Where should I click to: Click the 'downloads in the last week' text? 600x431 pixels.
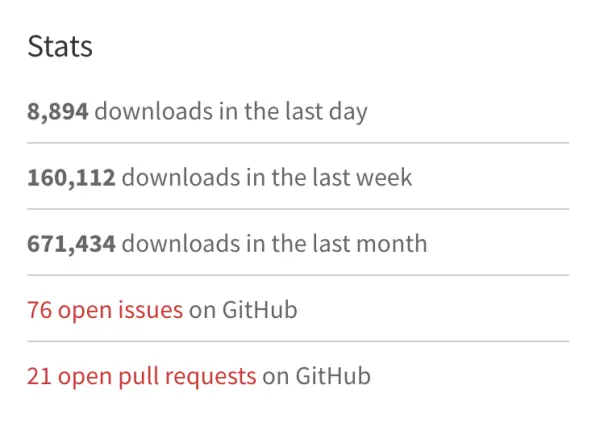tap(267, 177)
